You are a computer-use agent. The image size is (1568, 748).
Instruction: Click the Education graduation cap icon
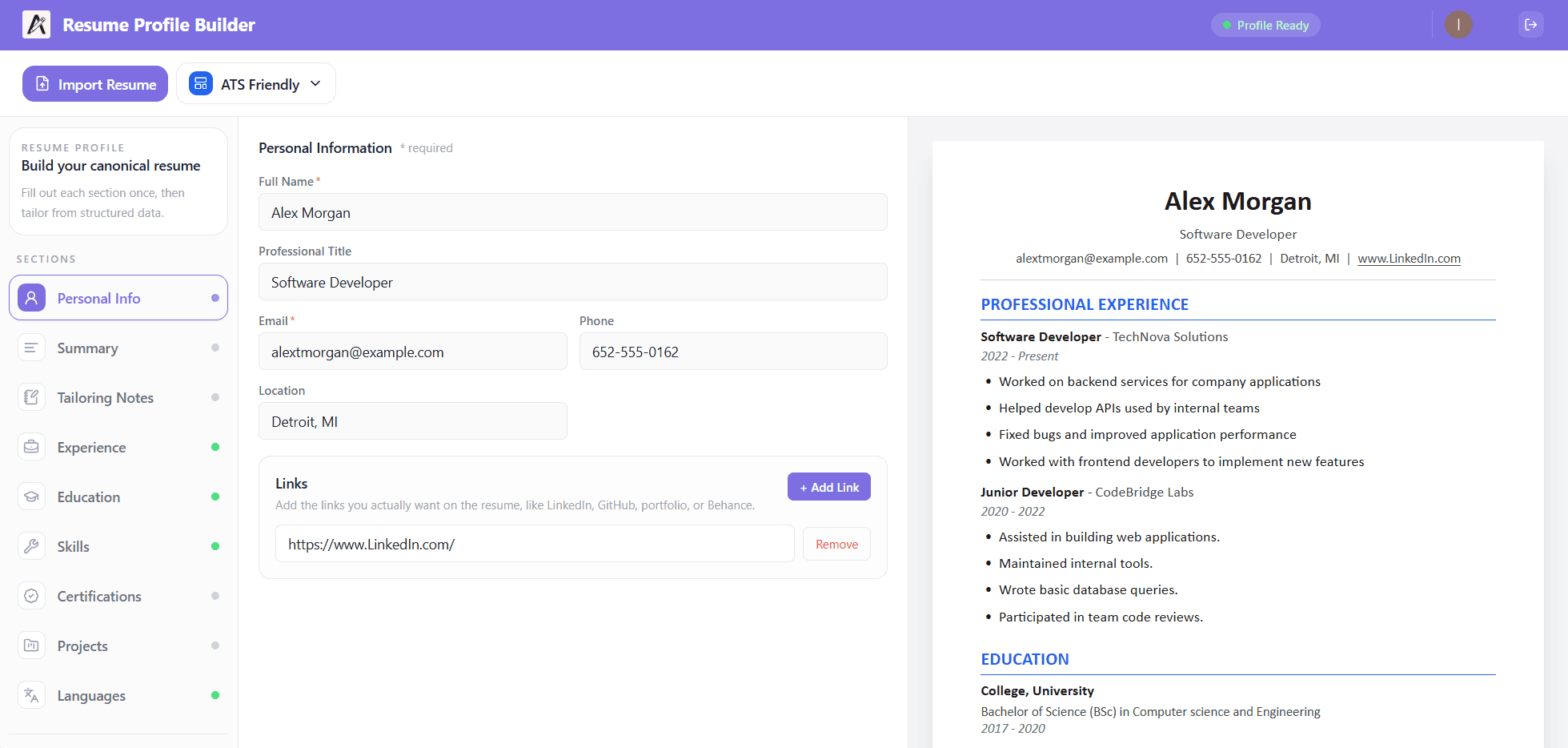[31, 497]
